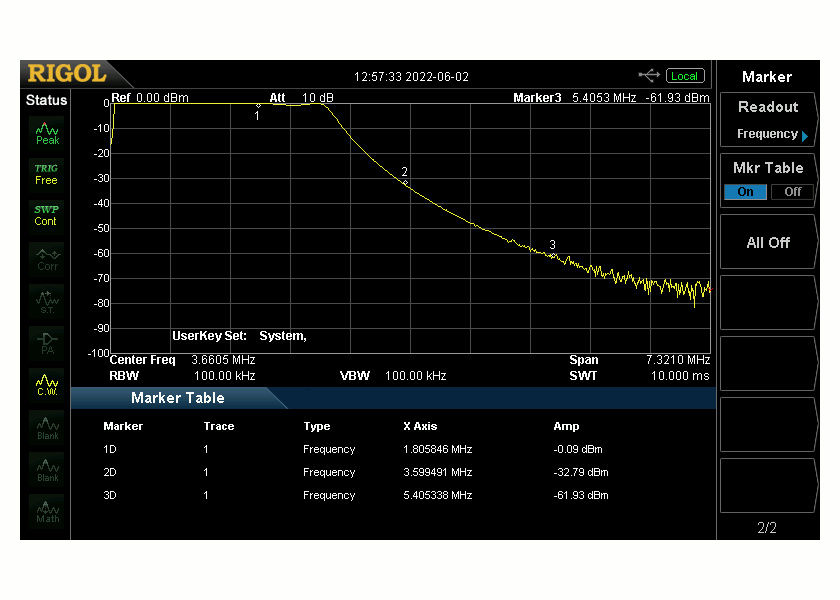Toggle the Local control indicator
Image resolution: width=840 pixels, height=600 pixels.
tap(684, 75)
